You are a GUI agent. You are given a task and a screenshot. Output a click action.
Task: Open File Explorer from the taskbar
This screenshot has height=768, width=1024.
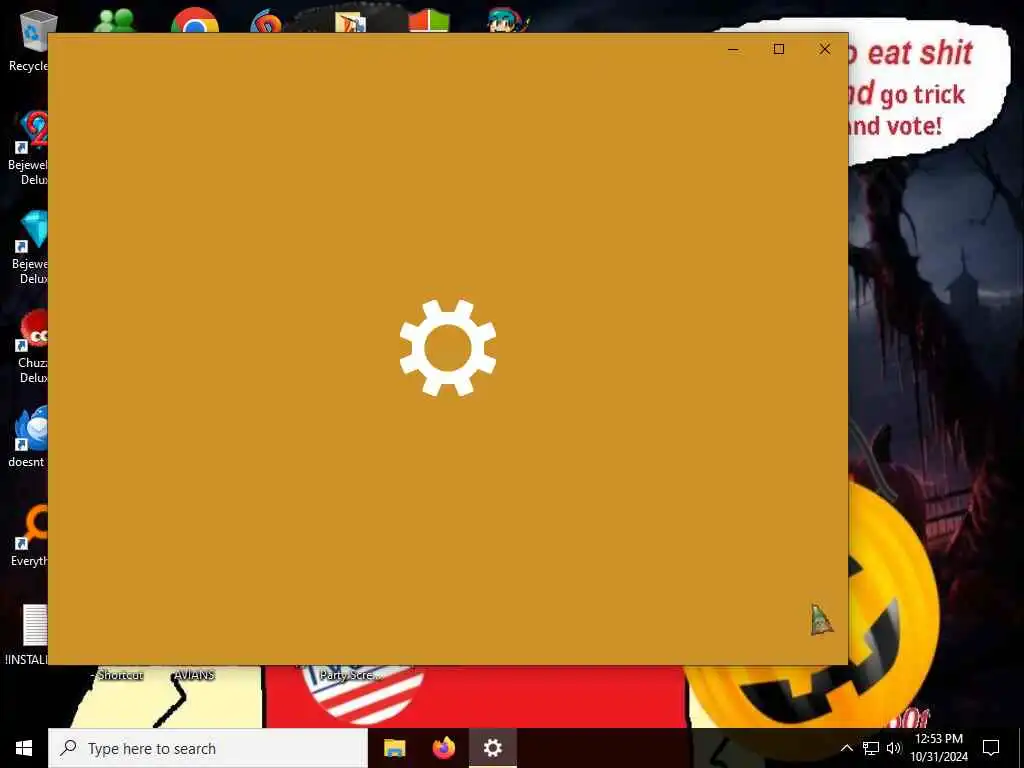point(394,748)
